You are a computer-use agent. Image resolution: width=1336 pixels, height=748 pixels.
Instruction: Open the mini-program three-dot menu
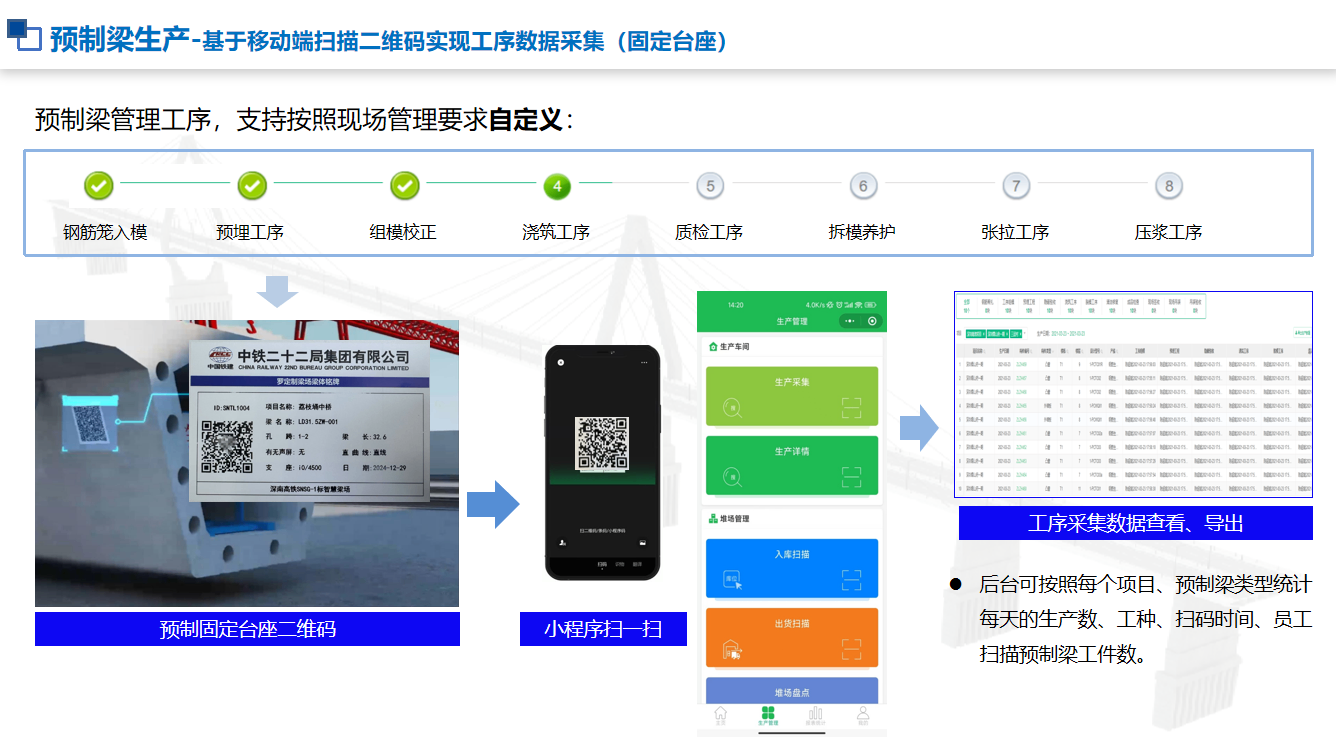852,321
